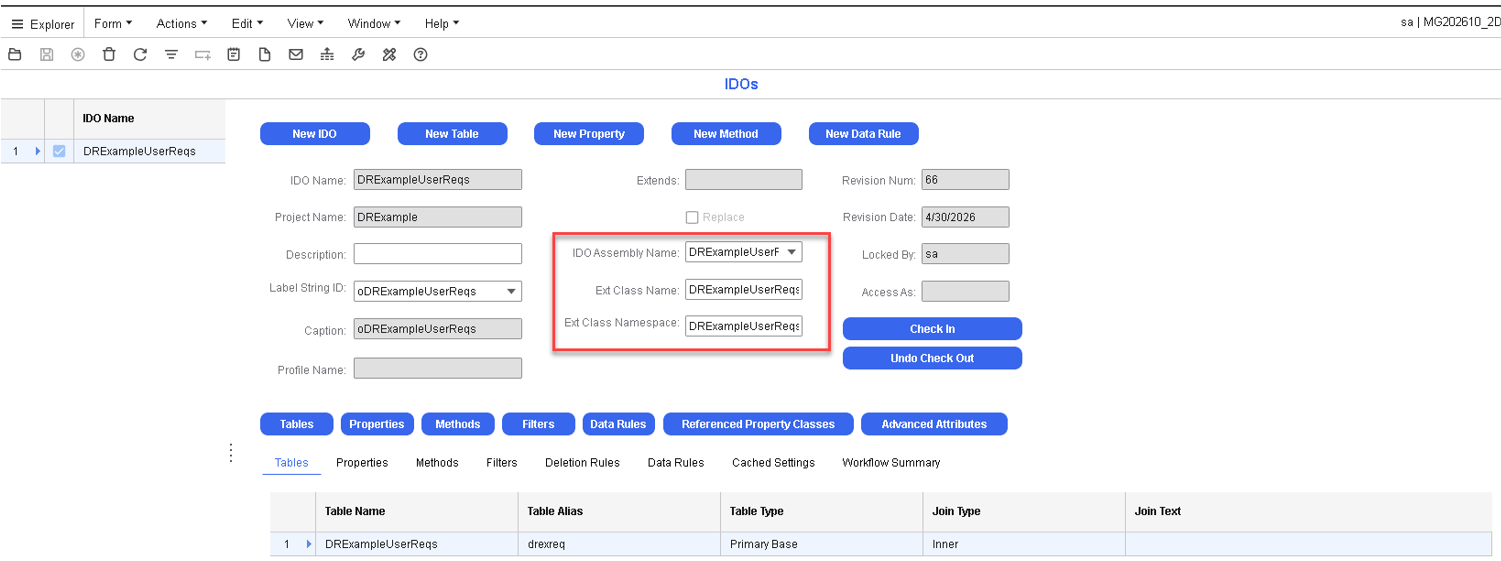The height and width of the screenshot is (561, 1501).
Task: Click the refresh arrow toolbar icon
Action: [140, 55]
